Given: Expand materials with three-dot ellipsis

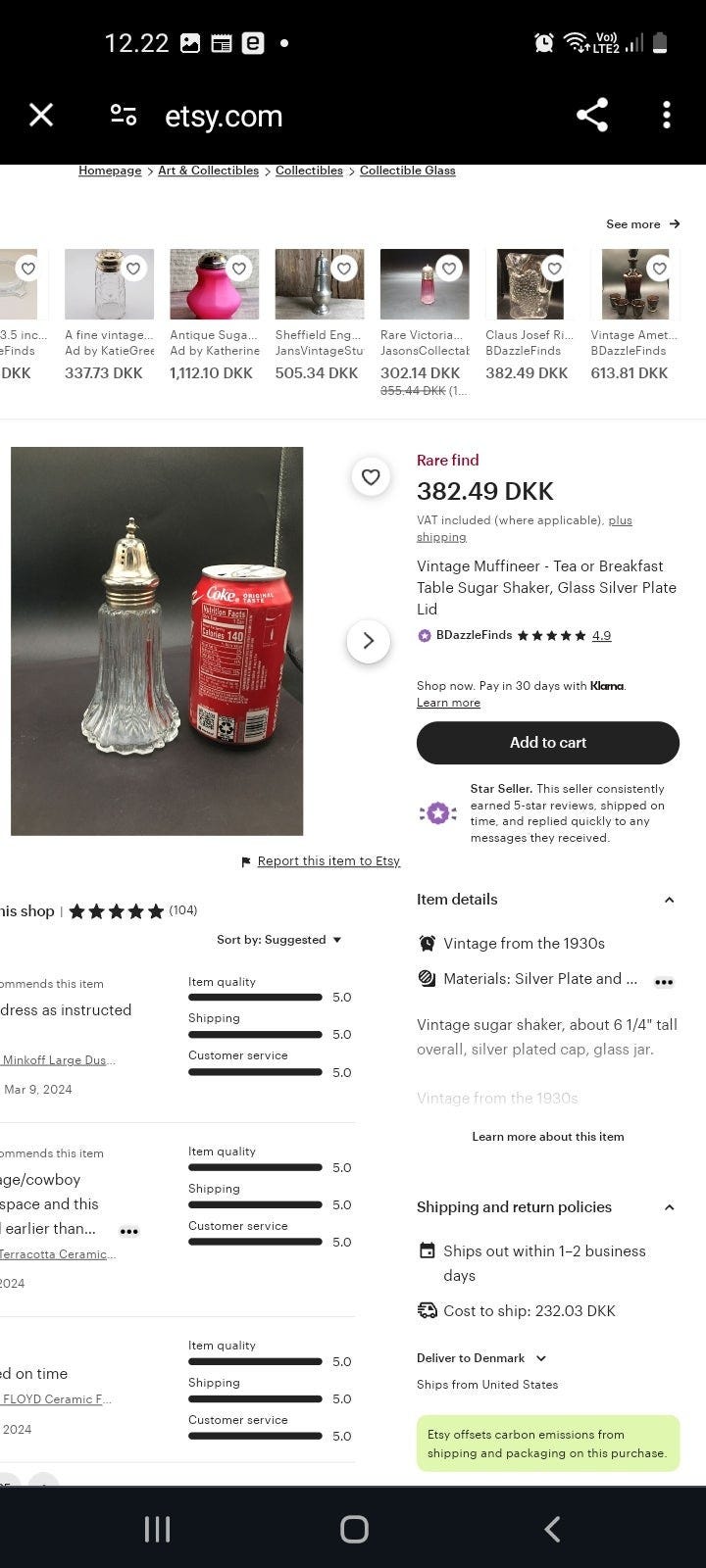Looking at the screenshot, I should coord(664,982).
